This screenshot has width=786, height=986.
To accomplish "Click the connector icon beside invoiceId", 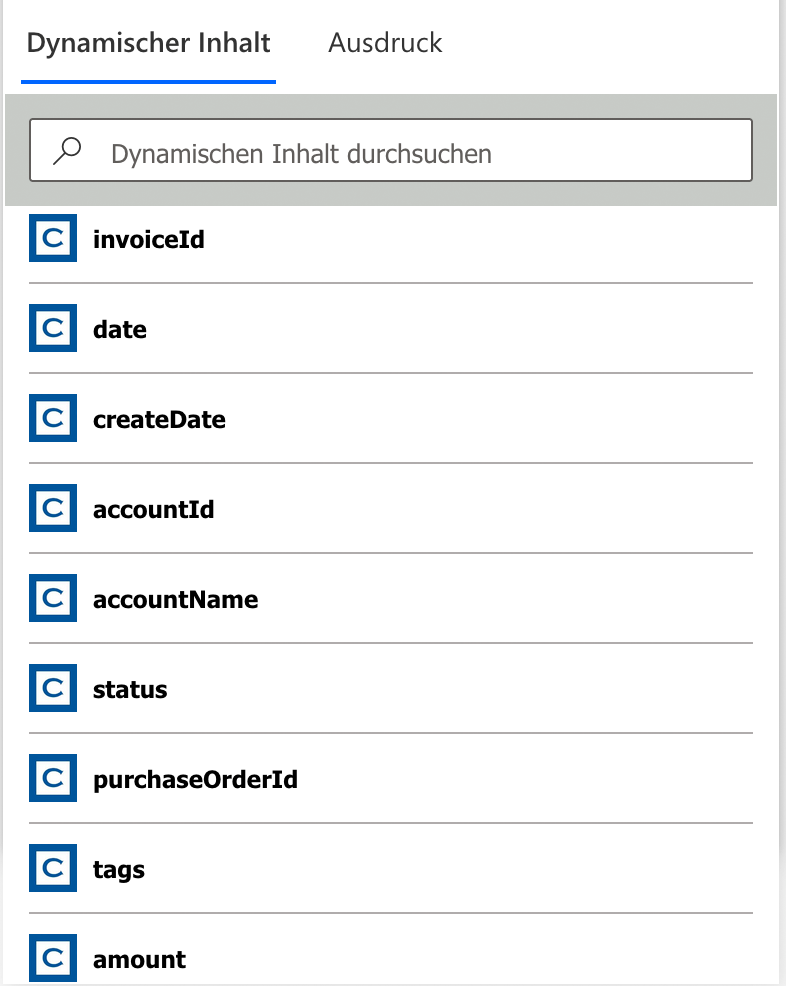I will 53,238.
